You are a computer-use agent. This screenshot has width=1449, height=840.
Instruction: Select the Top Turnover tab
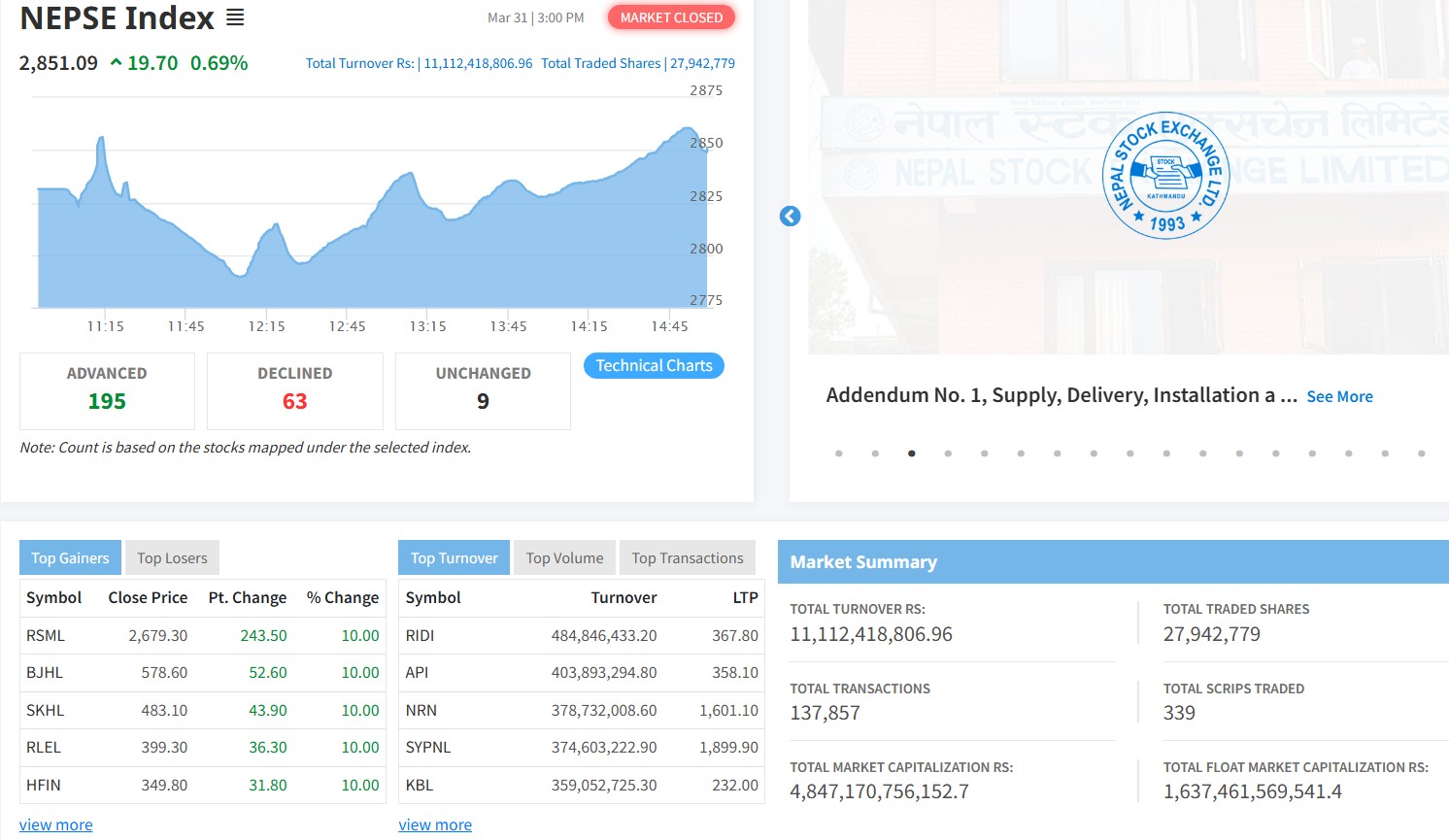click(454, 558)
